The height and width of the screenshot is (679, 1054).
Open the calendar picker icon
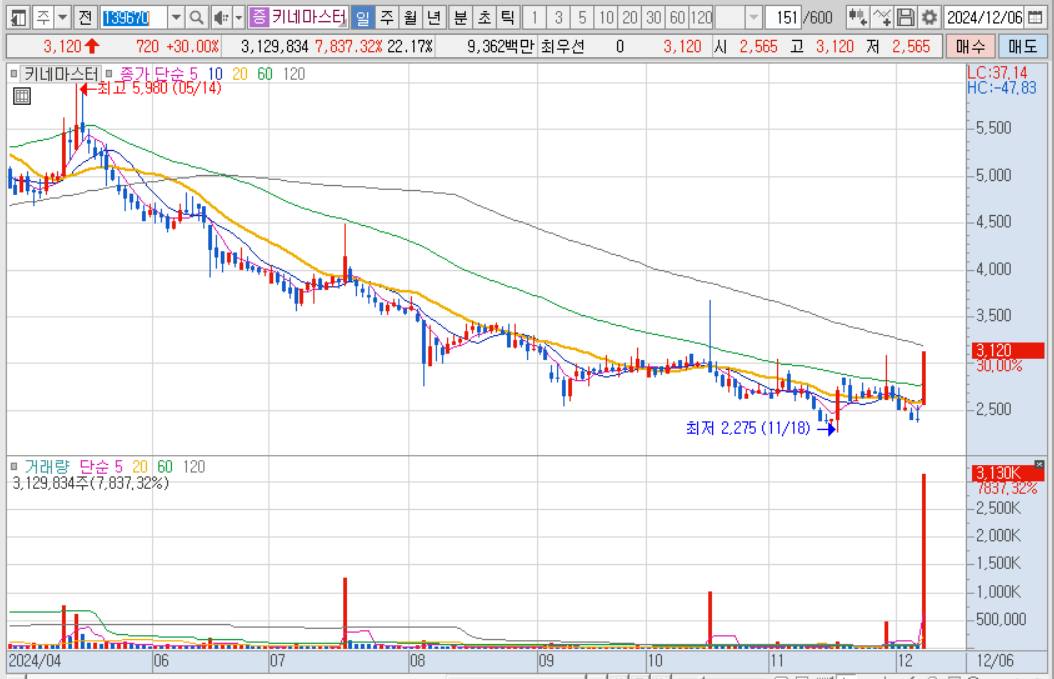1035,17
